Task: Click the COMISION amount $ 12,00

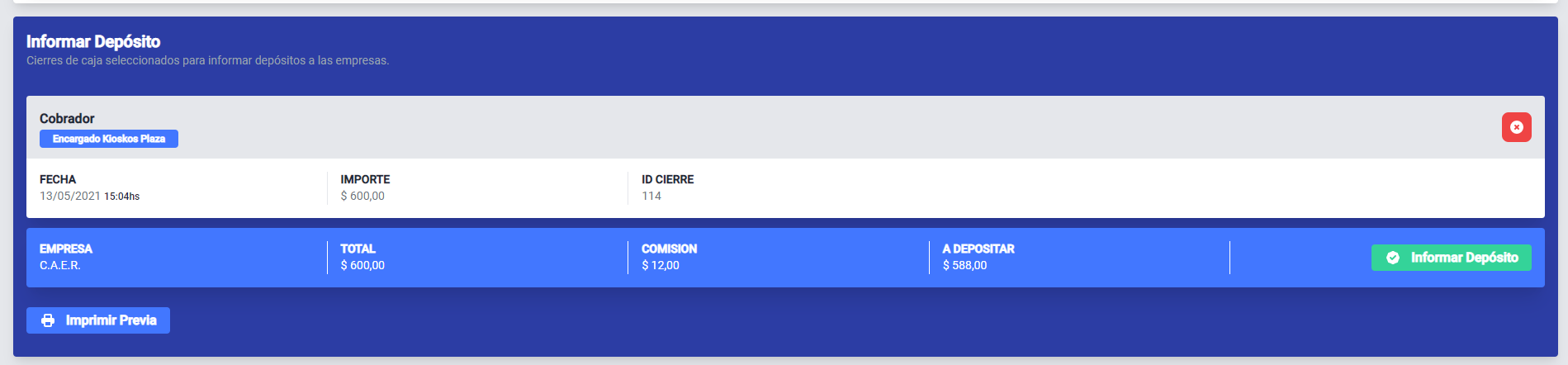Action: coord(661,266)
